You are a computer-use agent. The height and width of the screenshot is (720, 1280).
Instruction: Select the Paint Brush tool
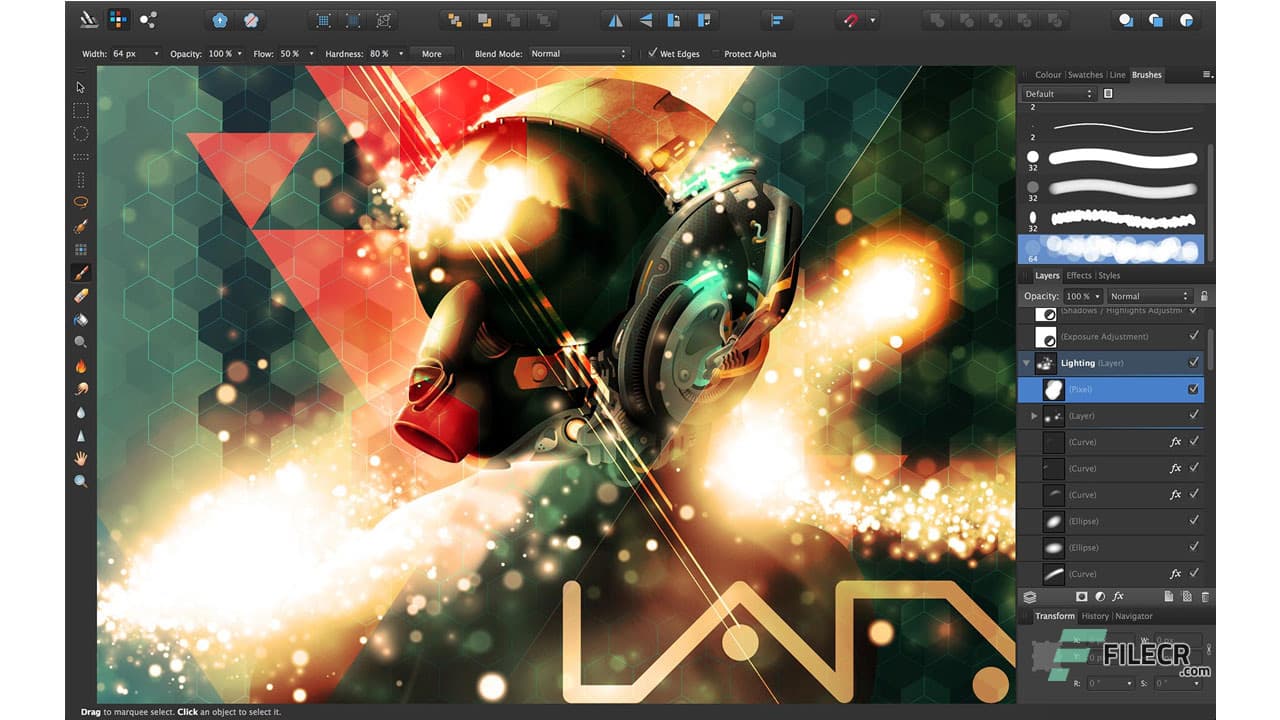(x=81, y=271)
